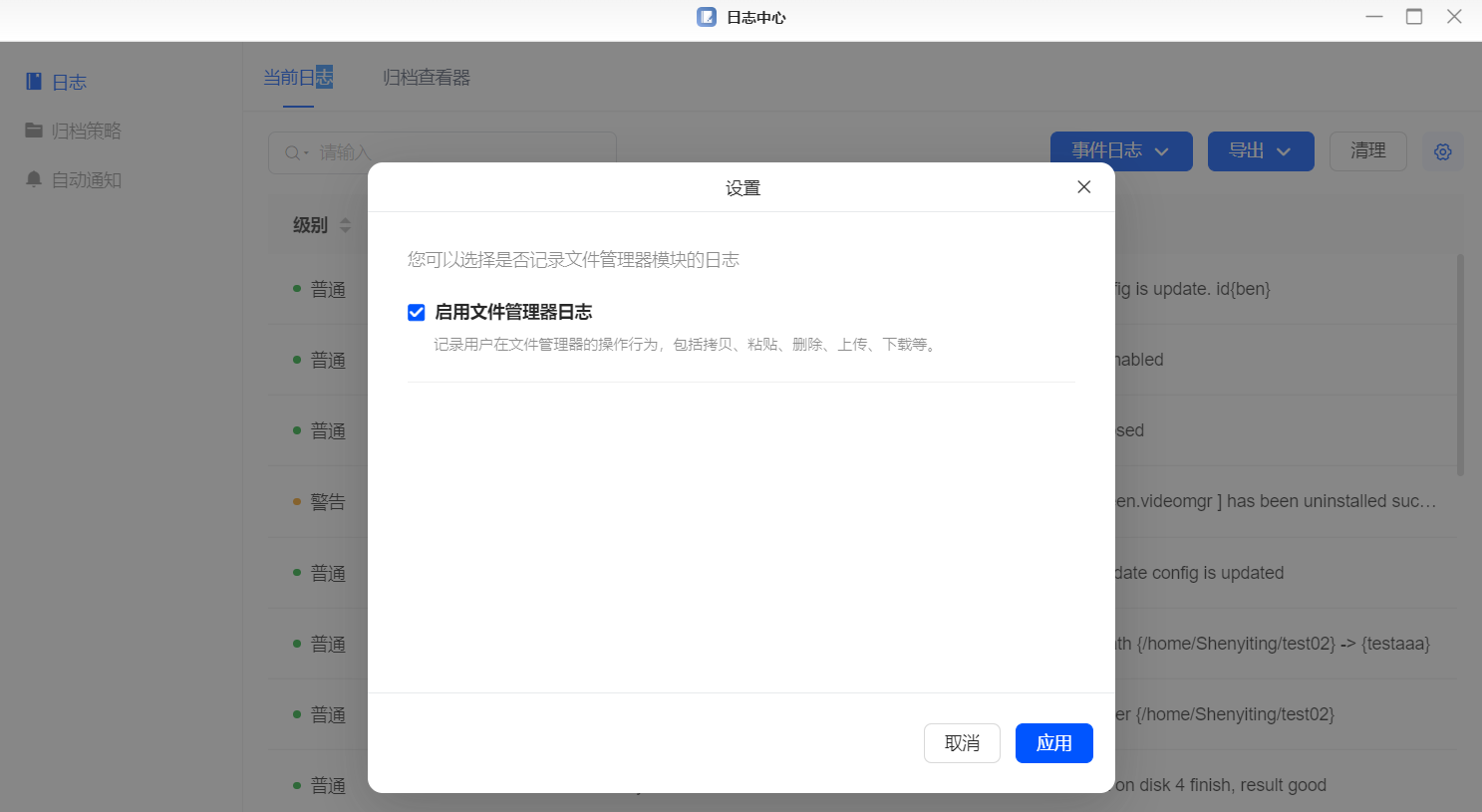Sort by 级别 column arrows
The height and width of the screenshot is (812, 1482).
click(x=345, y=225)
